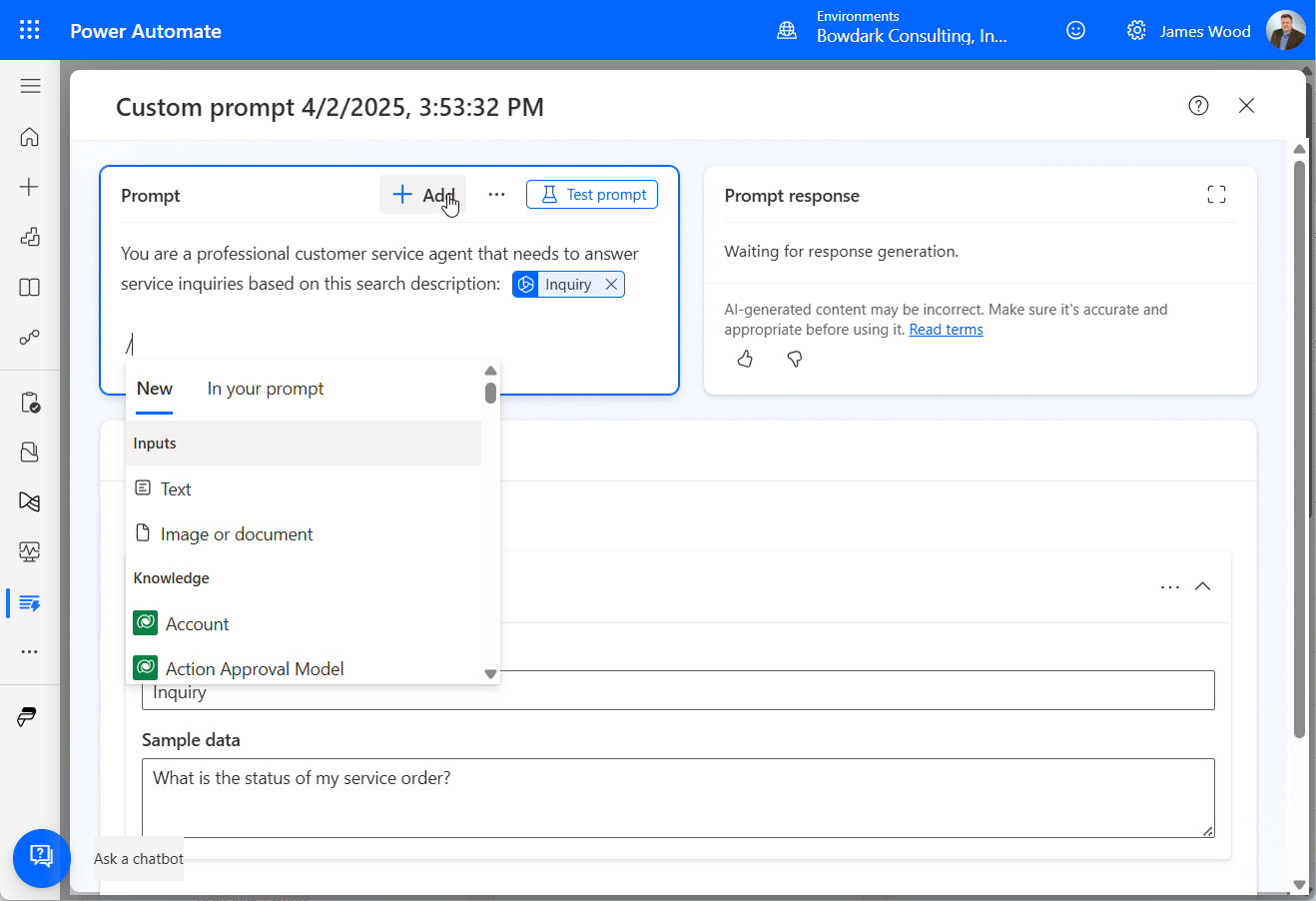Click the dropdown list scroll-down arrow
This screenshot has width=1316, height=901.
490,674
